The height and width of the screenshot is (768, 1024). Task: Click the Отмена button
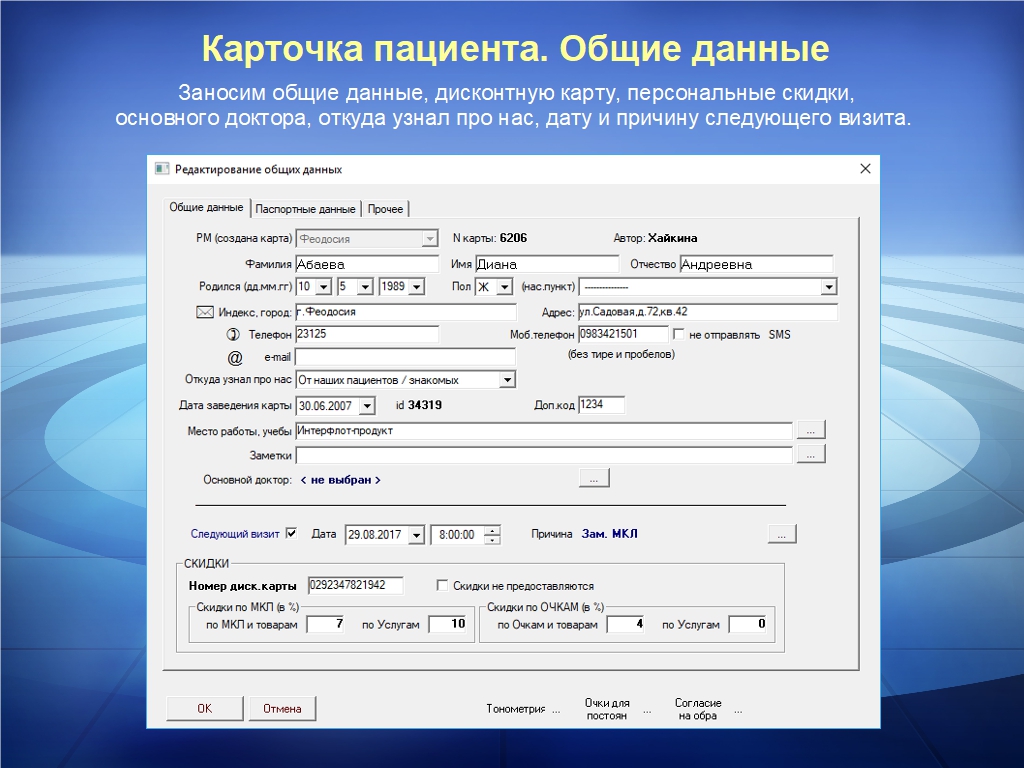click(x=282, y=709)
